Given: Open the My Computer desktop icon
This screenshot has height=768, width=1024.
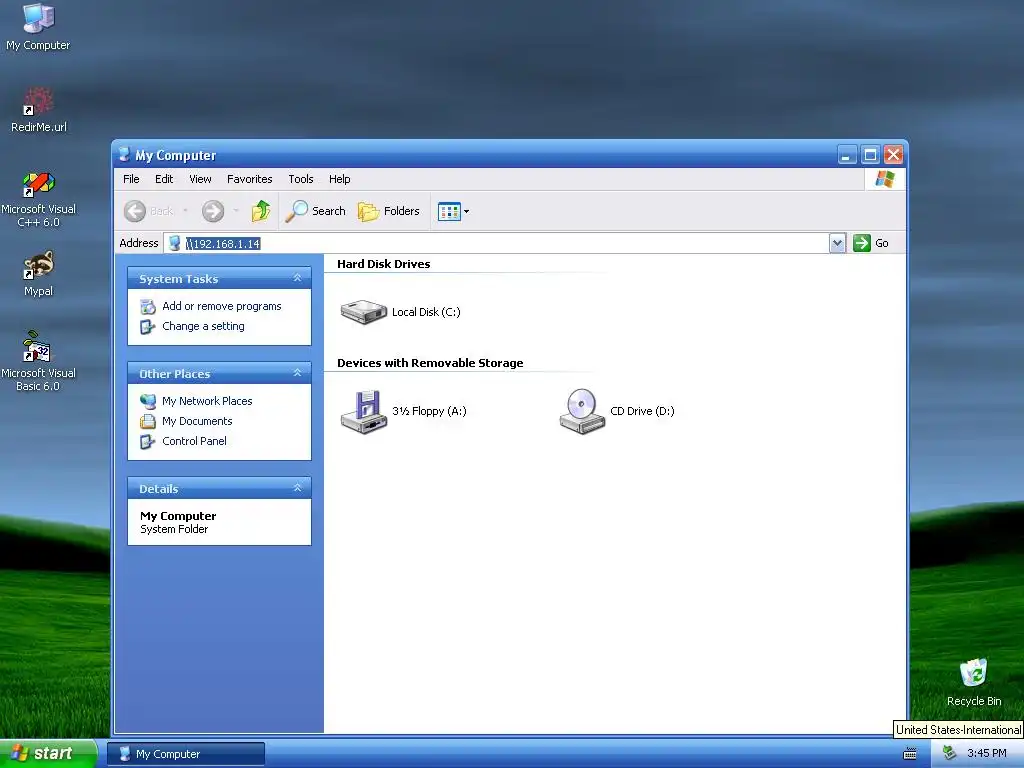Looking at the screenshot, I should pyautogui.click(x=38, y=26).
